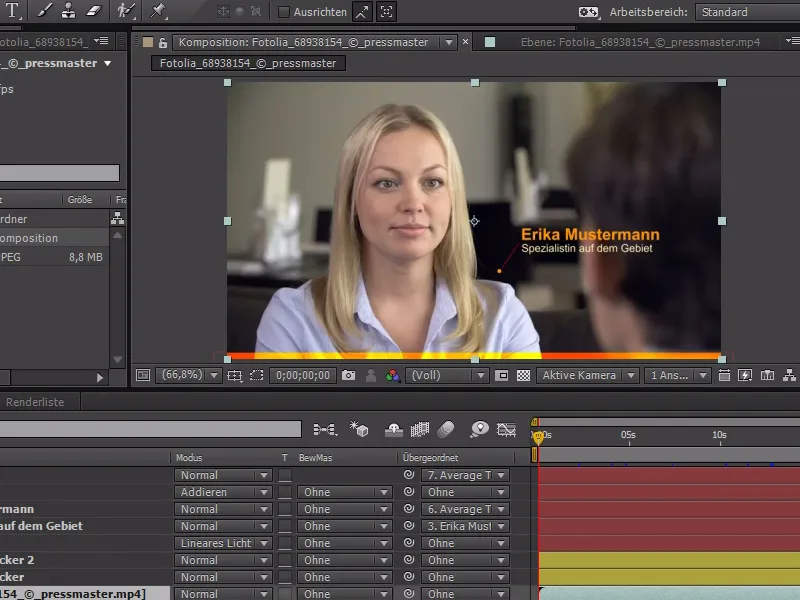The height and width of the screenshot is (600, 800).
Task: Open project flowchart view icon
Action: click(x=117, y=219)
